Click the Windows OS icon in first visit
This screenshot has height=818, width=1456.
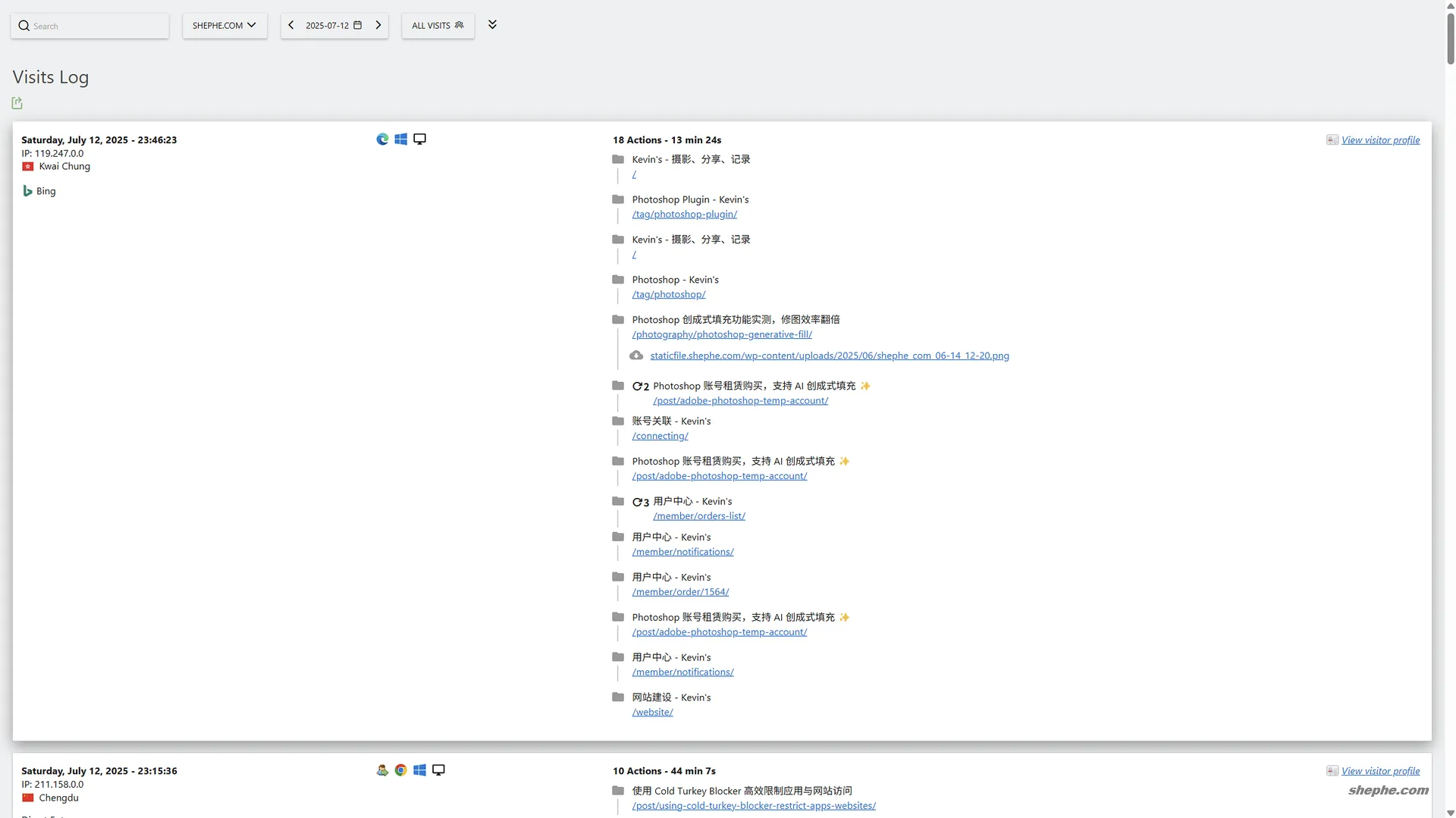[401, 139]
